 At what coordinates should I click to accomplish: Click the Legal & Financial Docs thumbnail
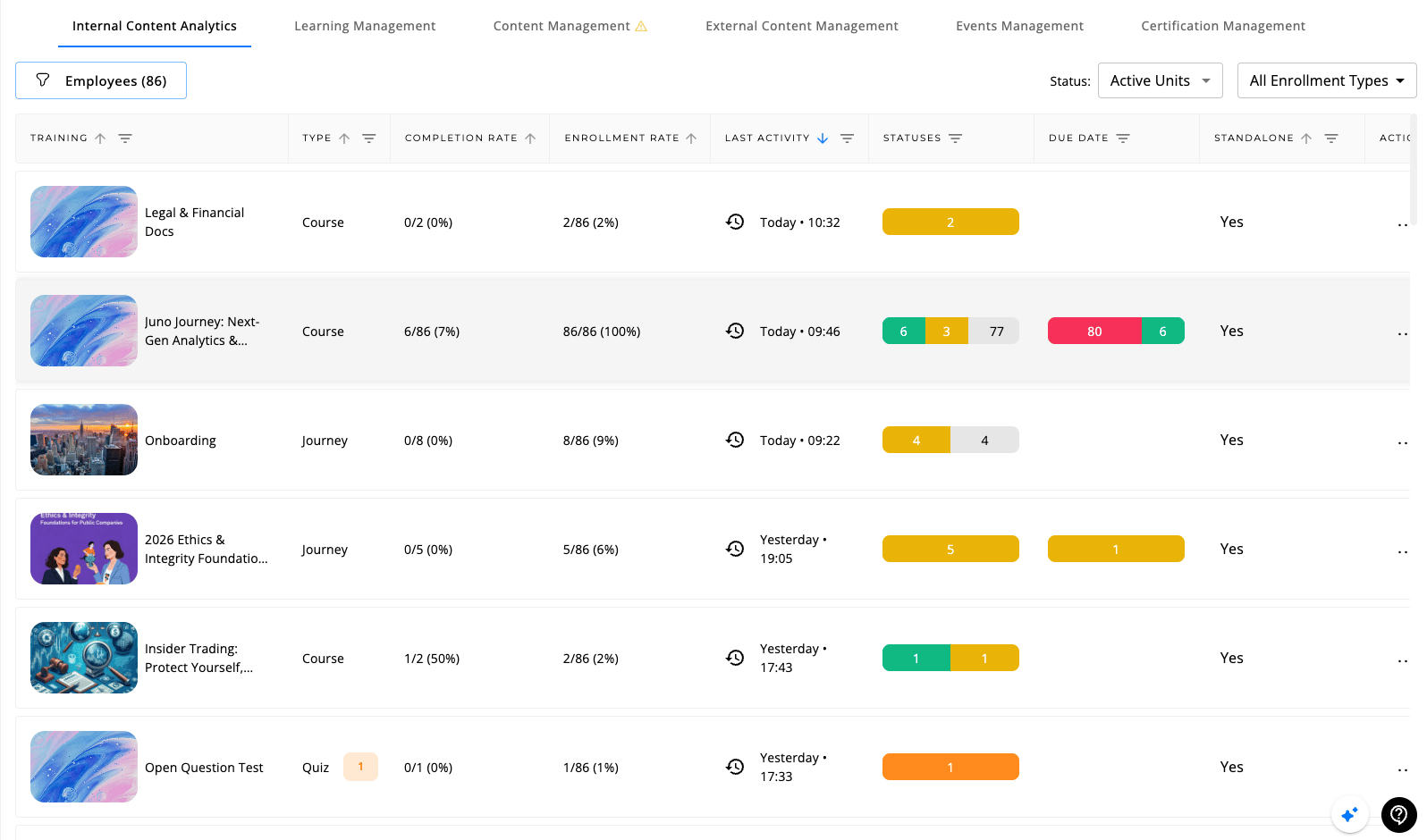click(84, 222)
